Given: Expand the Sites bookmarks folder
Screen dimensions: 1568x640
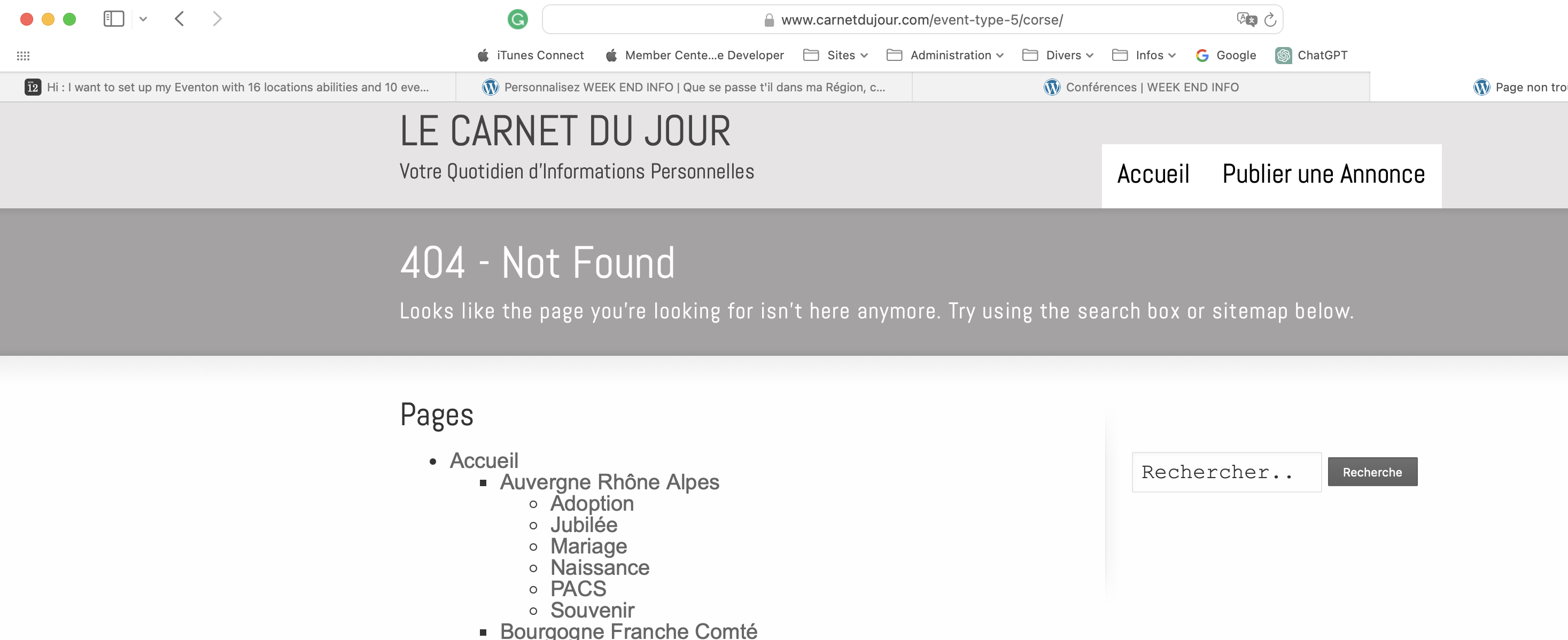Looking at the screenshot, I should coord(835,56).
